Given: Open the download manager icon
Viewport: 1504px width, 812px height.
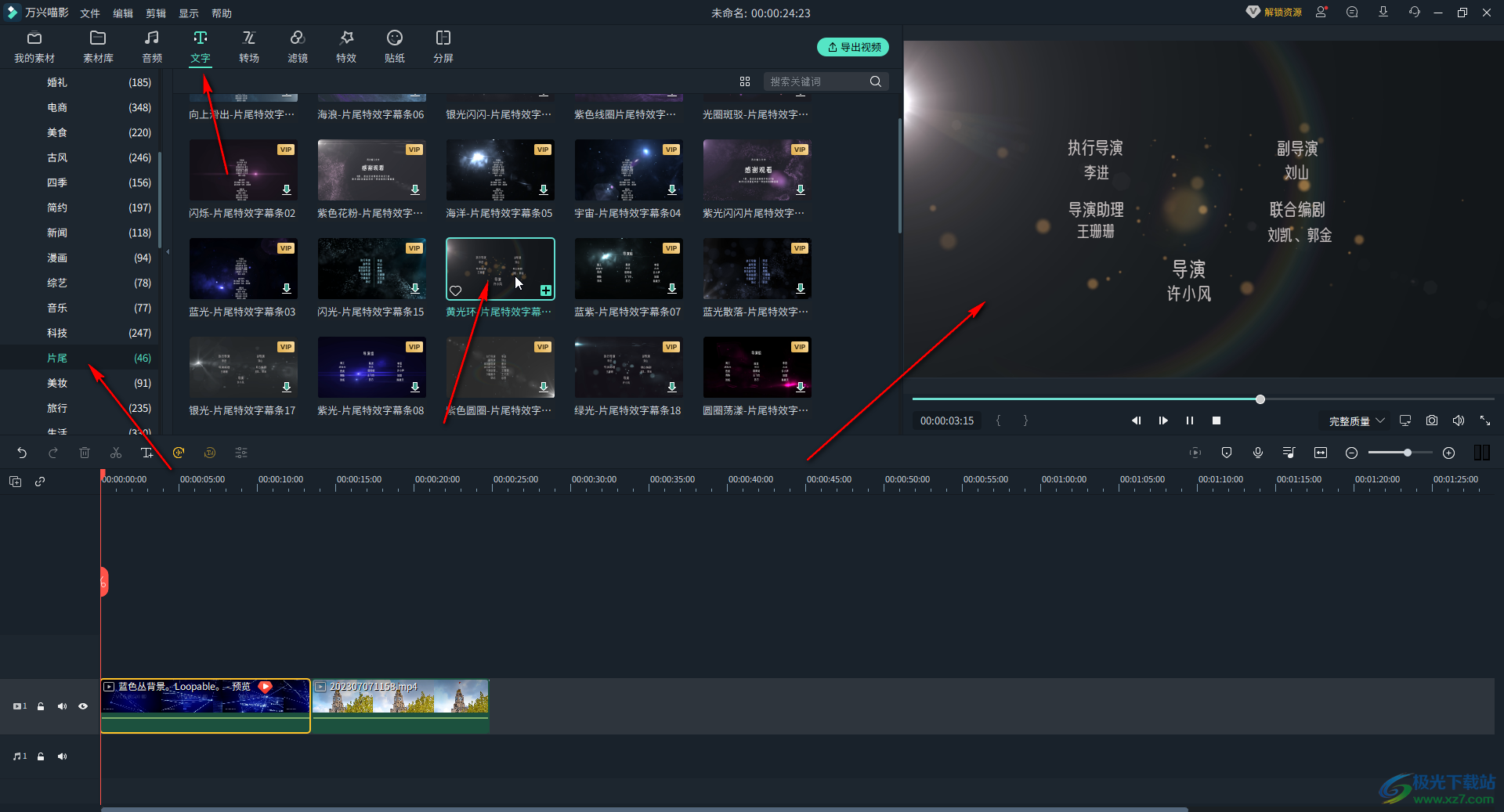Looking at the screenshot, I should coord(1383,12).
